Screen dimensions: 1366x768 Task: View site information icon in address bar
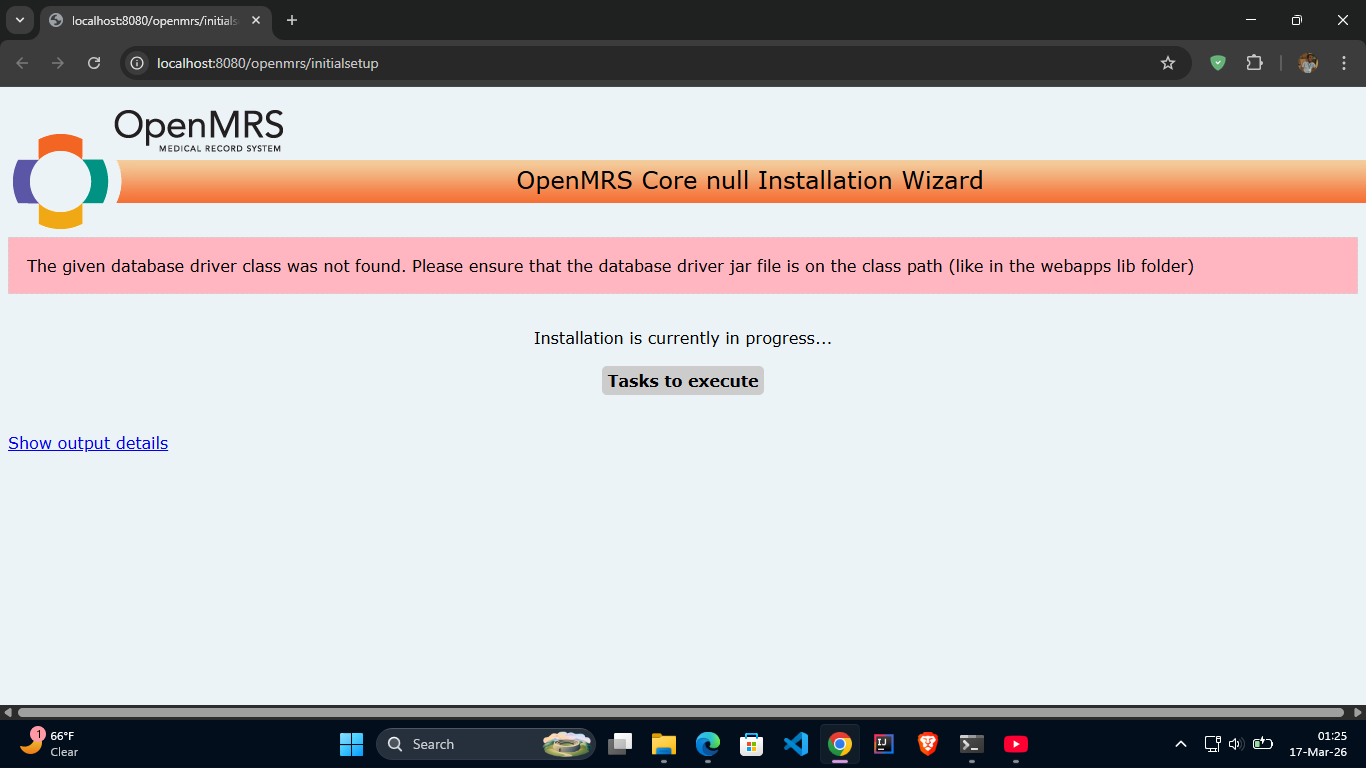click(138, 63)
